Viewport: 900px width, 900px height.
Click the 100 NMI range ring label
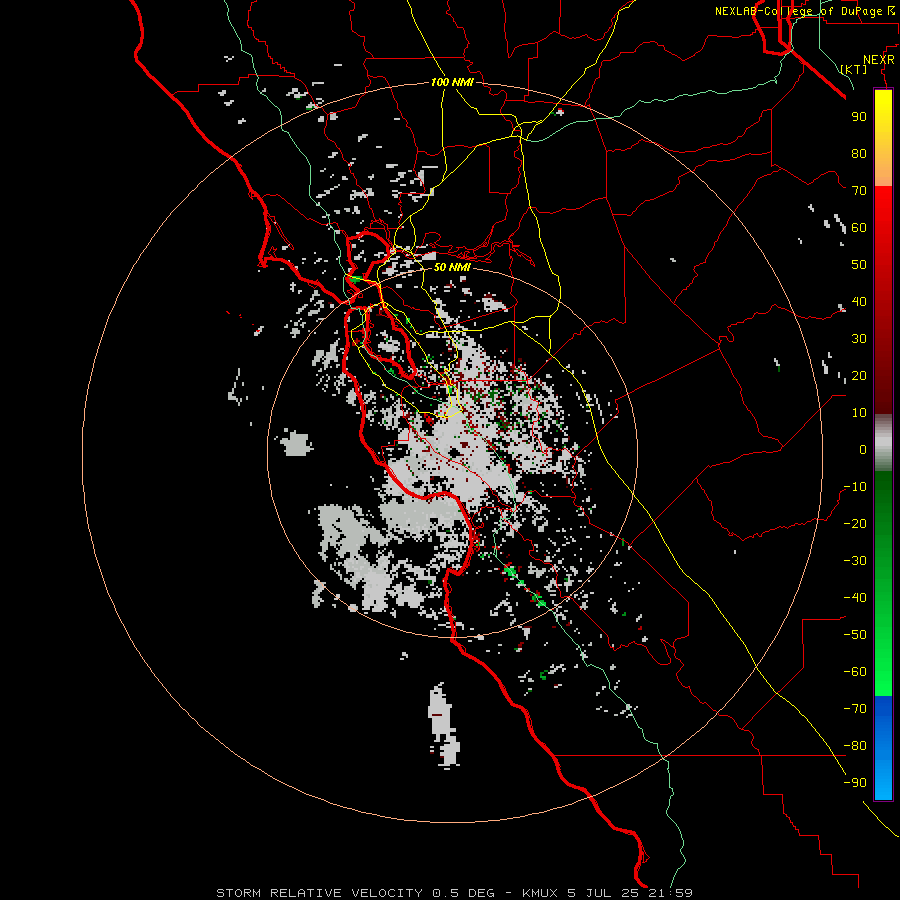pos(452,82)
